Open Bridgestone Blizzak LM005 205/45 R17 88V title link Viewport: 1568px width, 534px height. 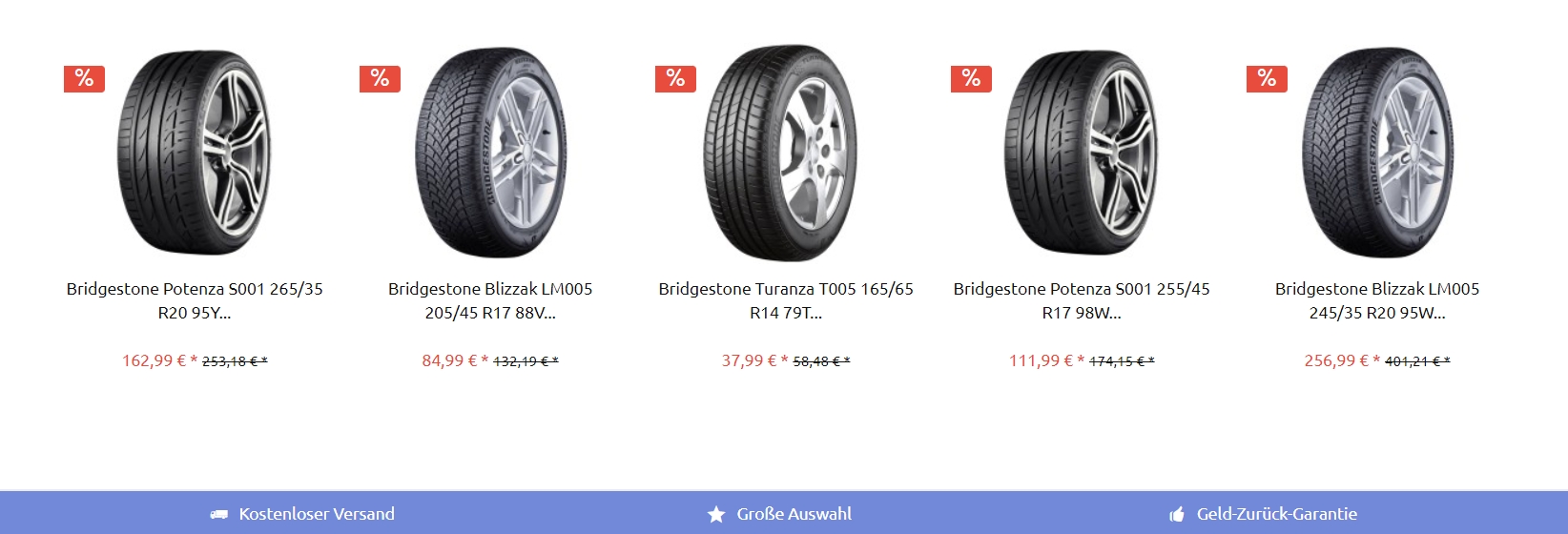490,300
